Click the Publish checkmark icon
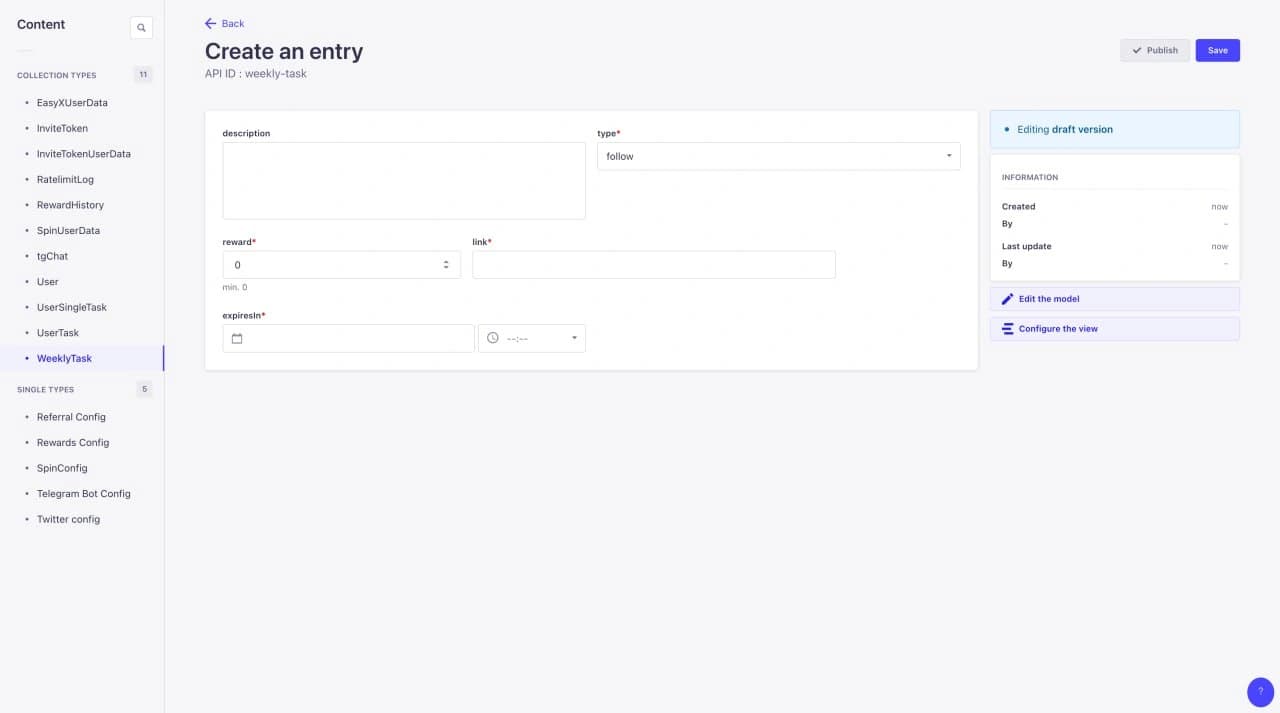This screenshot has height=713, width=1280. pyautogui.click(x=1136, y=50)
